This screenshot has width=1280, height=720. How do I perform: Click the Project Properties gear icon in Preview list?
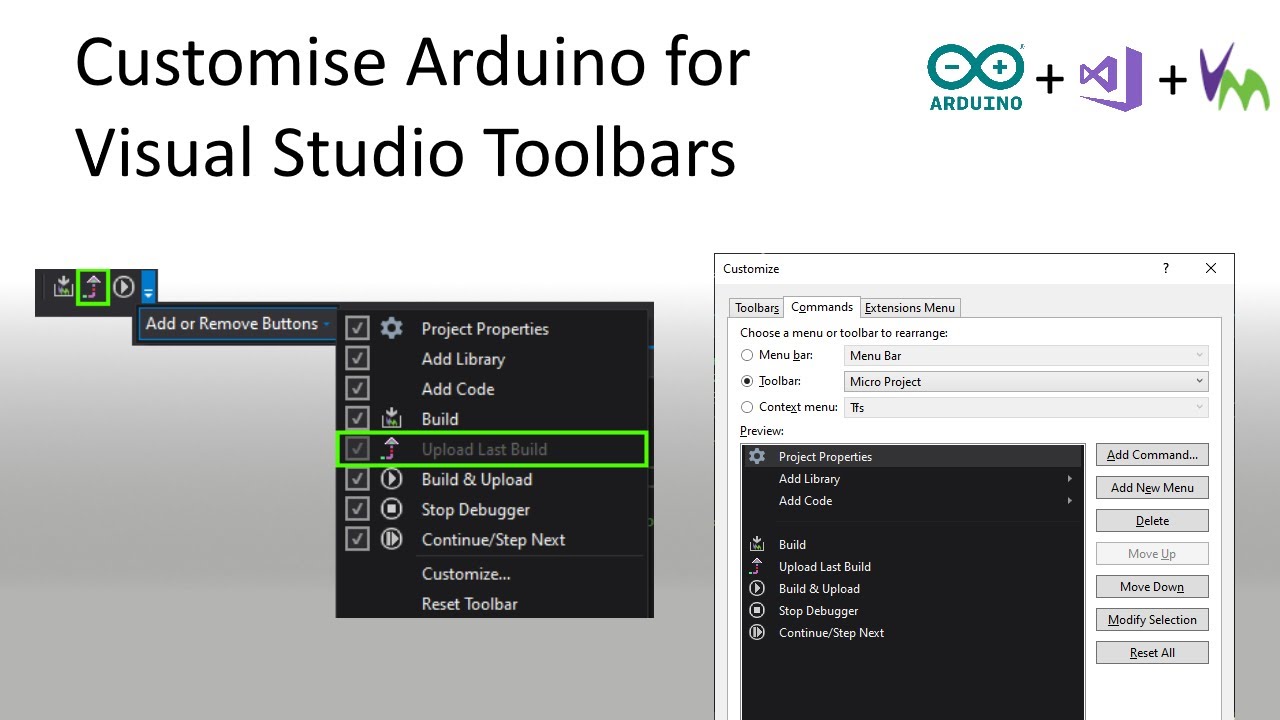(757, 456)
